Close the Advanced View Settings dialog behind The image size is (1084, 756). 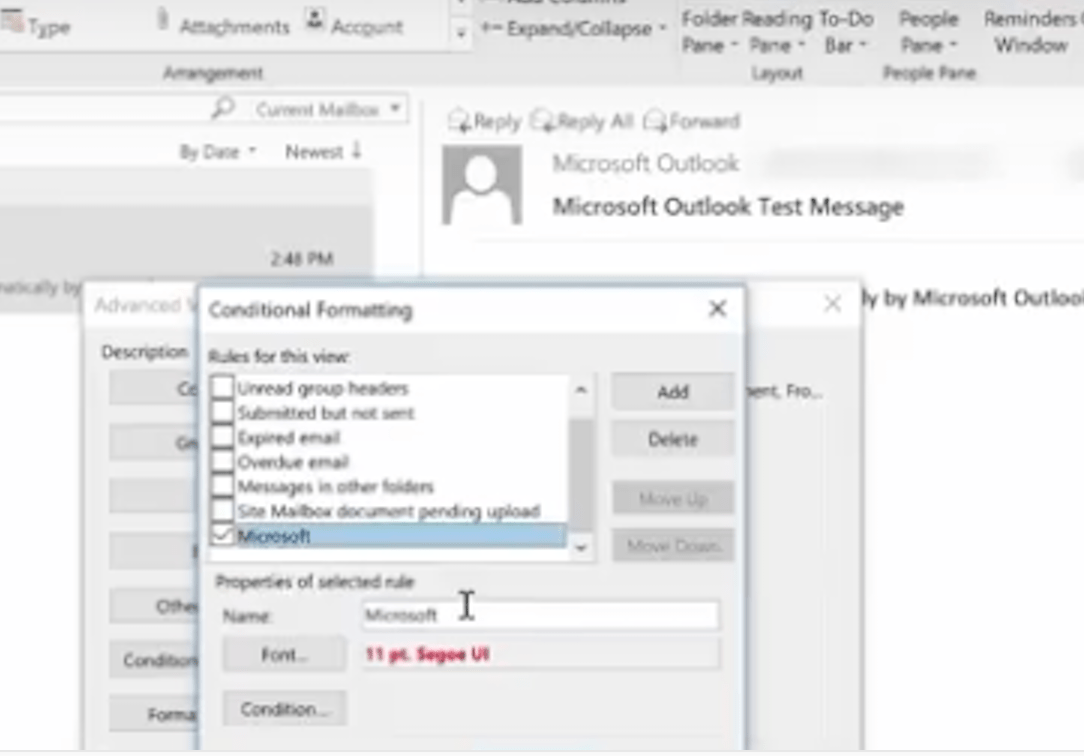click(832, 303)
